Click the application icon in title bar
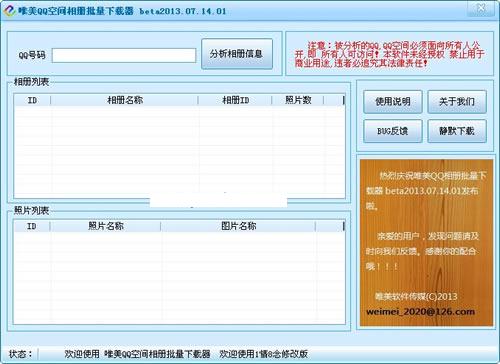 (9, 11)
